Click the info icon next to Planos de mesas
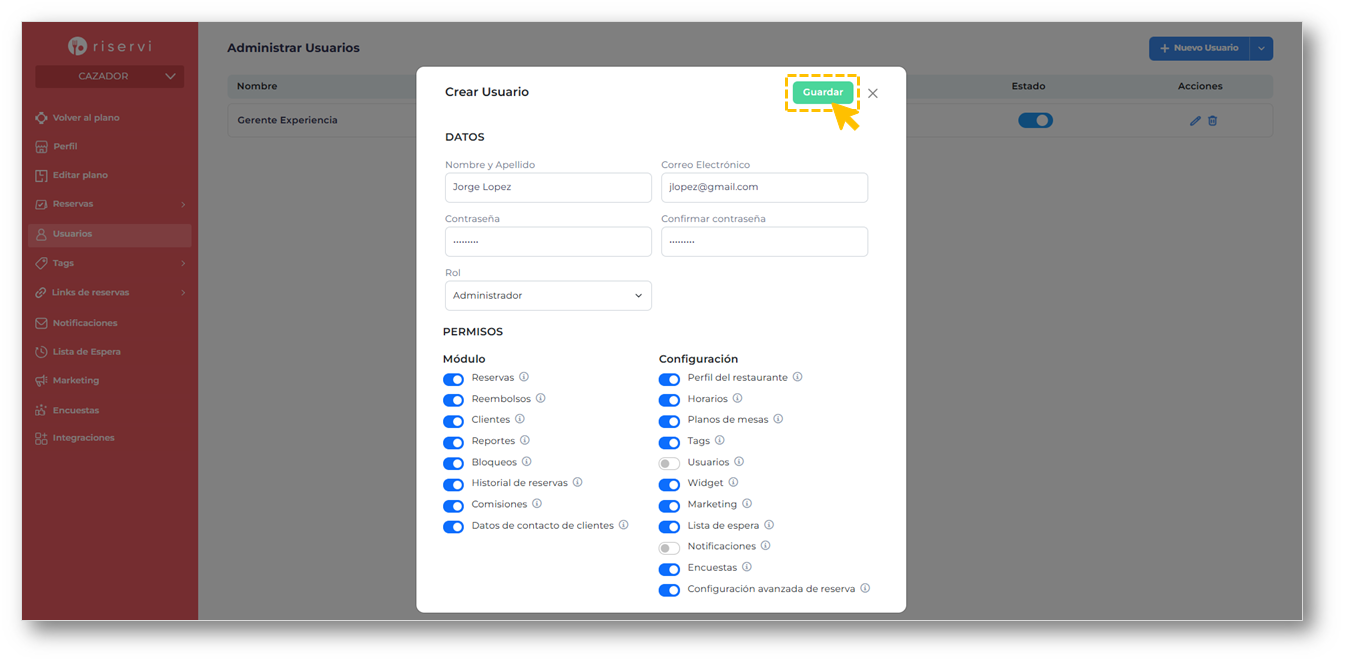1345x663 pixels. pos(778,419)
